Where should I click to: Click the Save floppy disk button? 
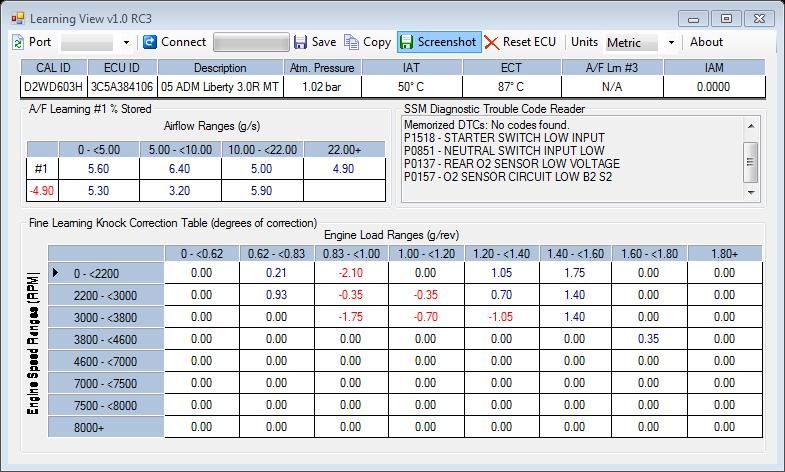315,42
